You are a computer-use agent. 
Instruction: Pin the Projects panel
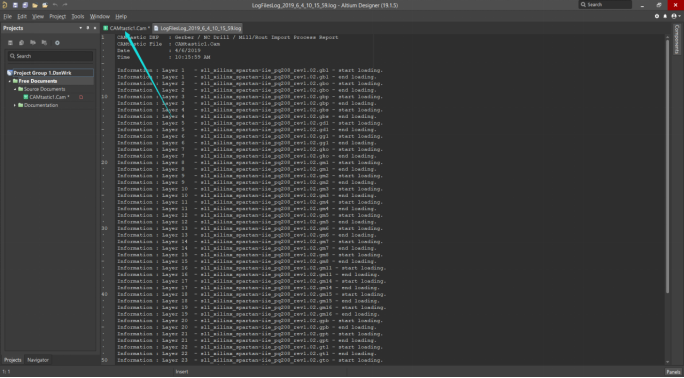[x=88, y=28]
